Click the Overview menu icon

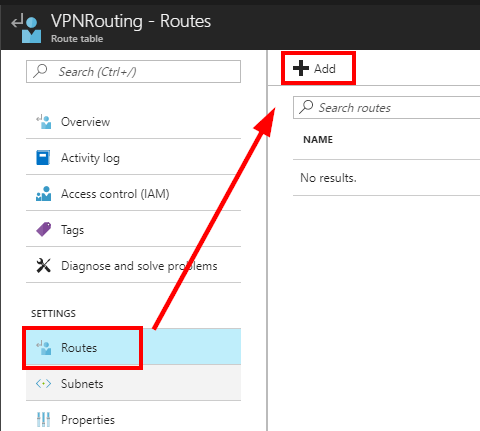click(x=44, y=122)
